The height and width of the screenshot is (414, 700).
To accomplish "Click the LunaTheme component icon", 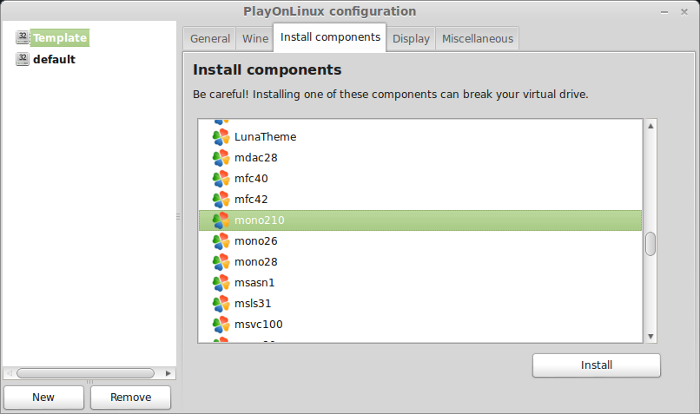I will 221,137.
